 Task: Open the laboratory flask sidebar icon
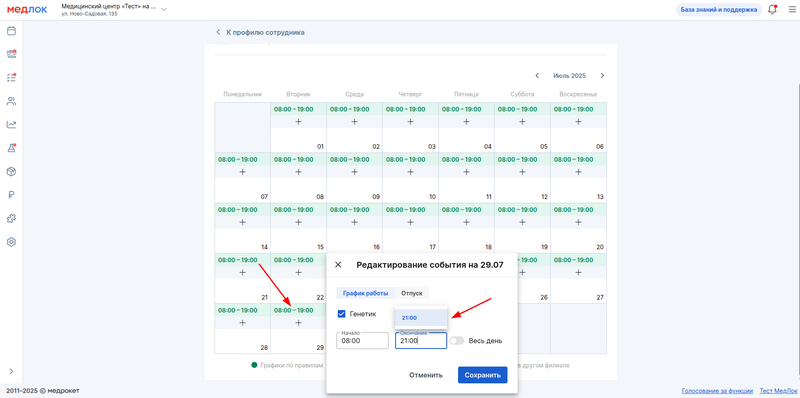coord(11,148)
